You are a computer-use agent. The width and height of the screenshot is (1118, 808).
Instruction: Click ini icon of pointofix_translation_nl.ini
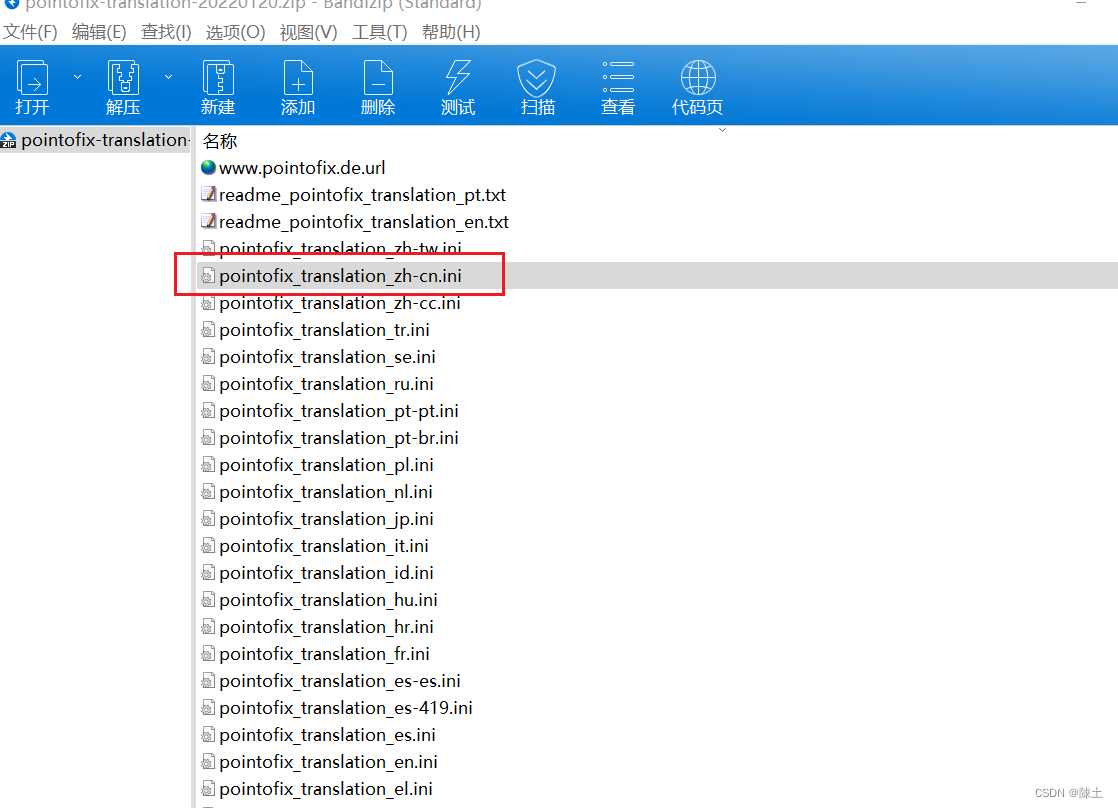tap(208, 491)
